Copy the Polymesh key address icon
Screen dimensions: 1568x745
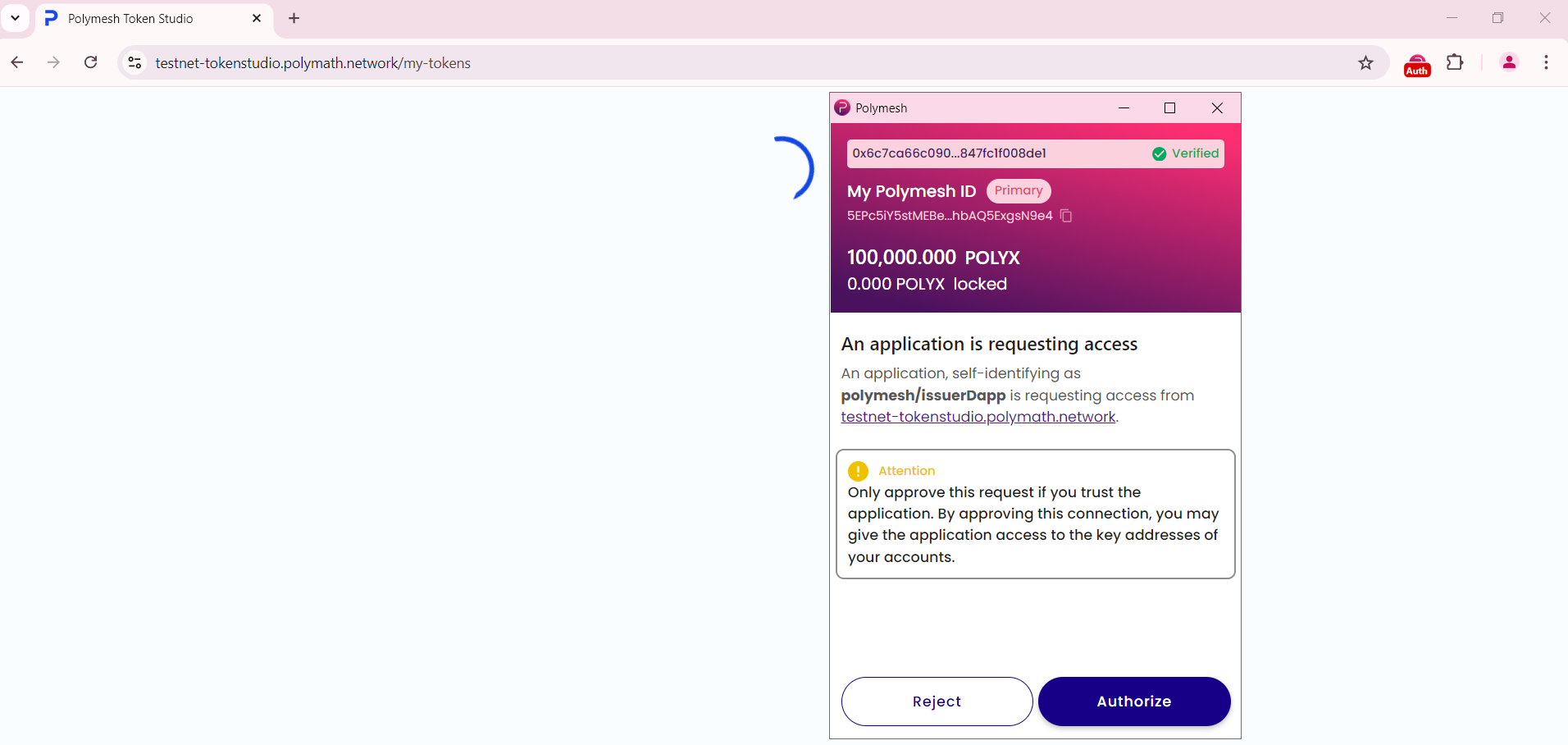1066,216
